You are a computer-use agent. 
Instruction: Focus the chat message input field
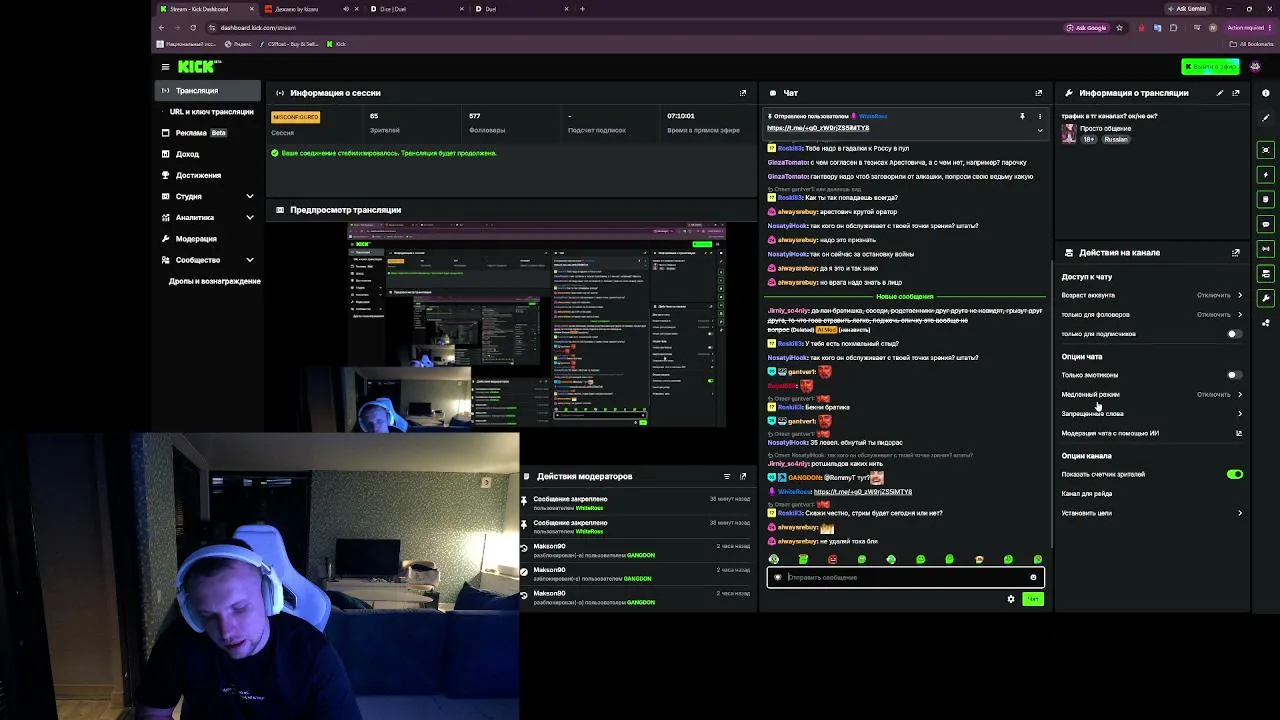(905, 577)
